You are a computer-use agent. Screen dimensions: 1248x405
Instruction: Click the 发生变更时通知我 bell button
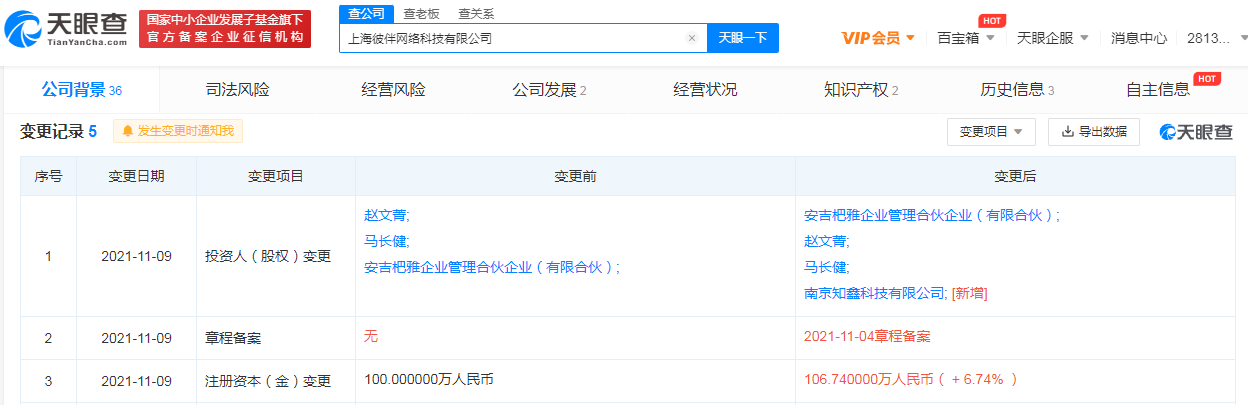pos(178,131)
